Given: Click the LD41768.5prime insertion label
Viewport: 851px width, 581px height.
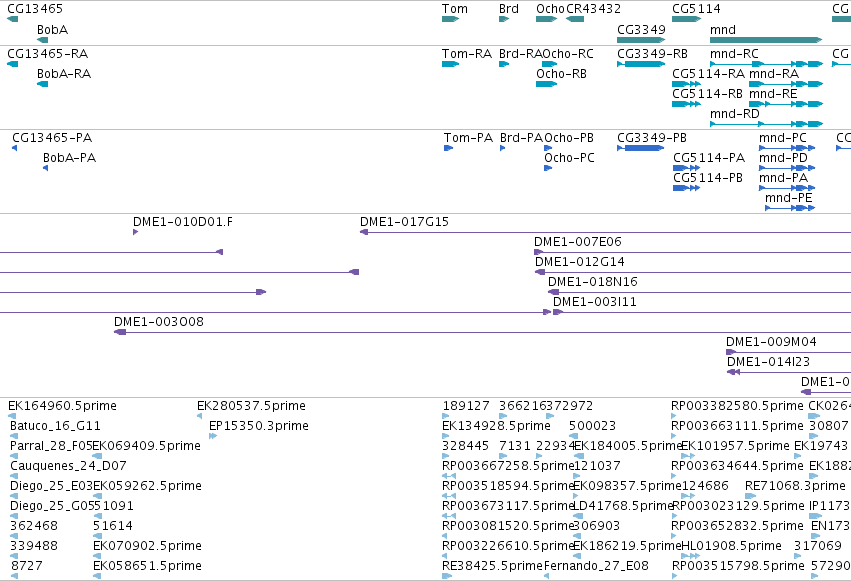Looking at the screenshot, I should (x=623, y=506).
